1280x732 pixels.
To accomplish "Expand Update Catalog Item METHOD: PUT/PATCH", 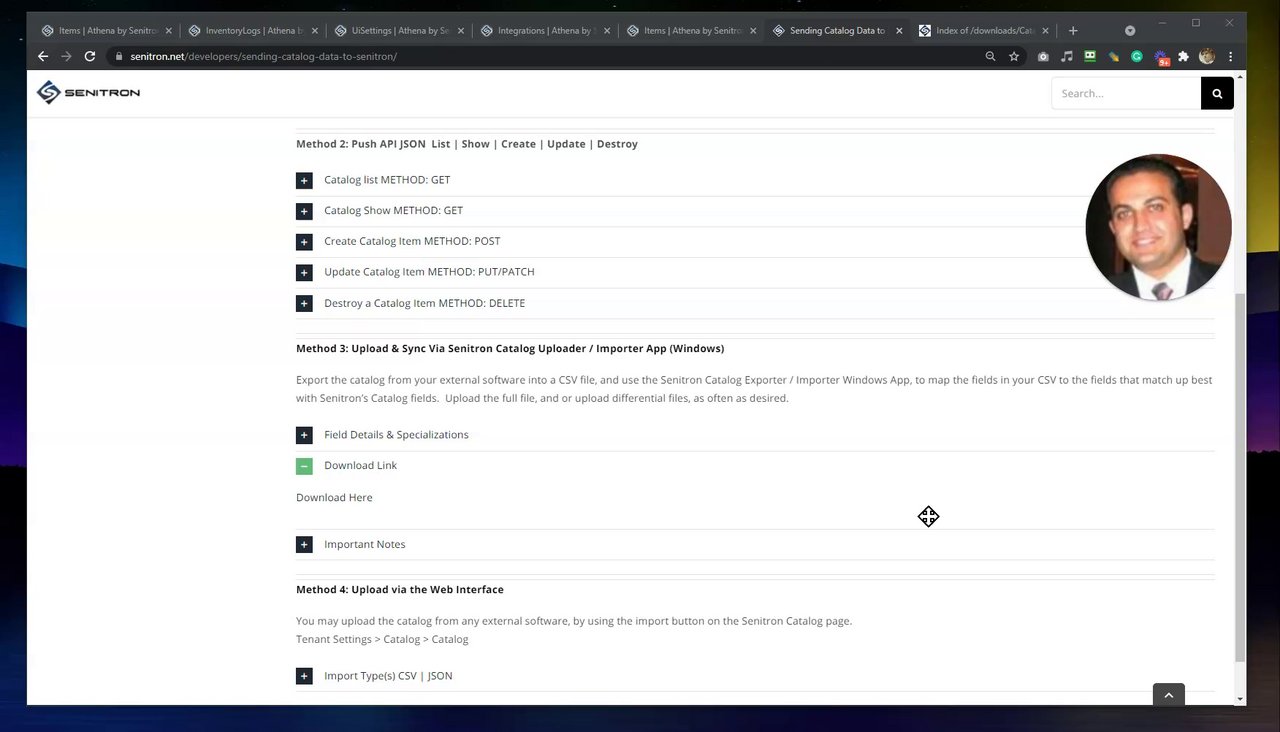I will click(x=755, y=272).
